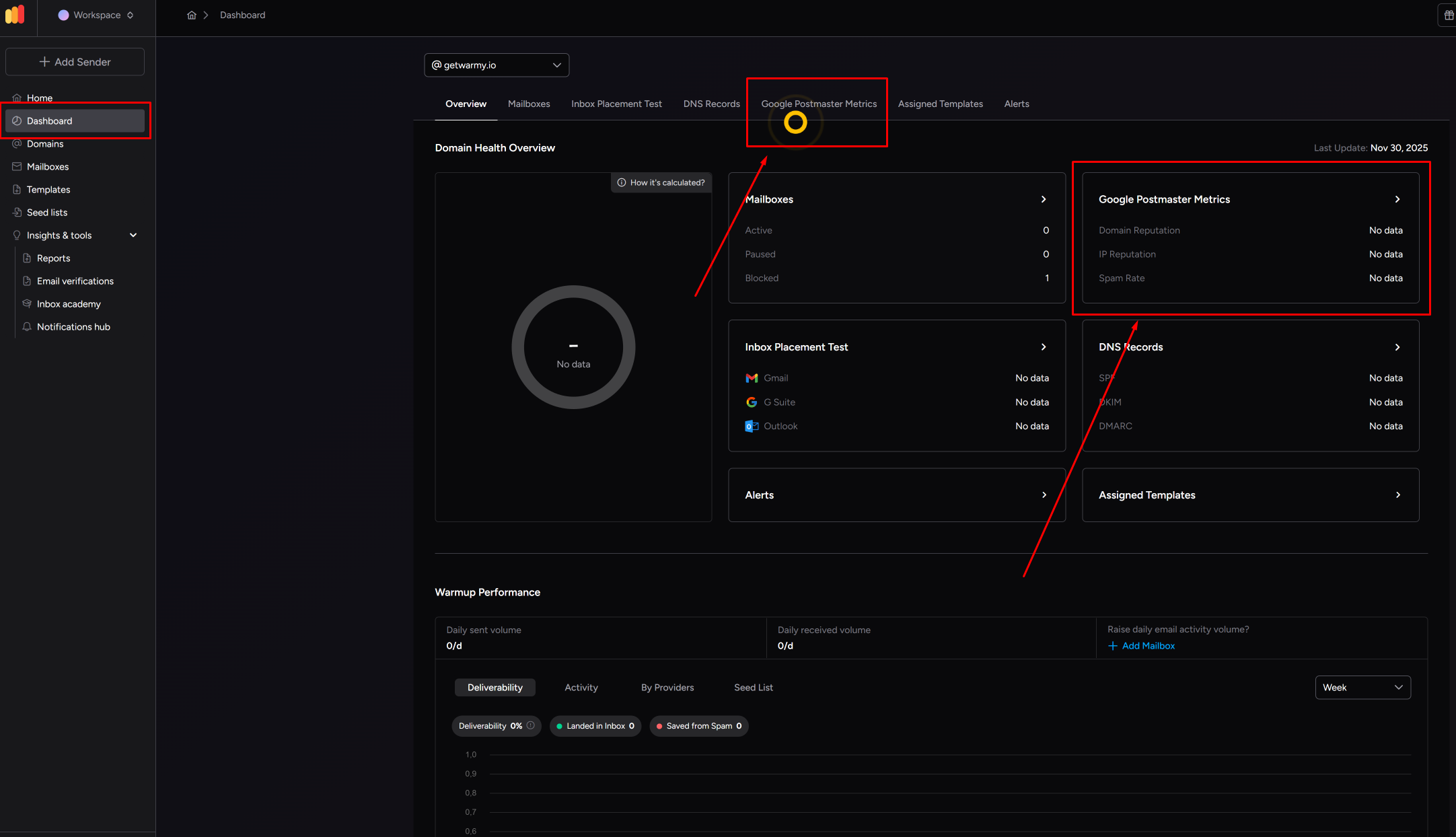Open the getwarmy.io domain dropdown

point(497,65)
